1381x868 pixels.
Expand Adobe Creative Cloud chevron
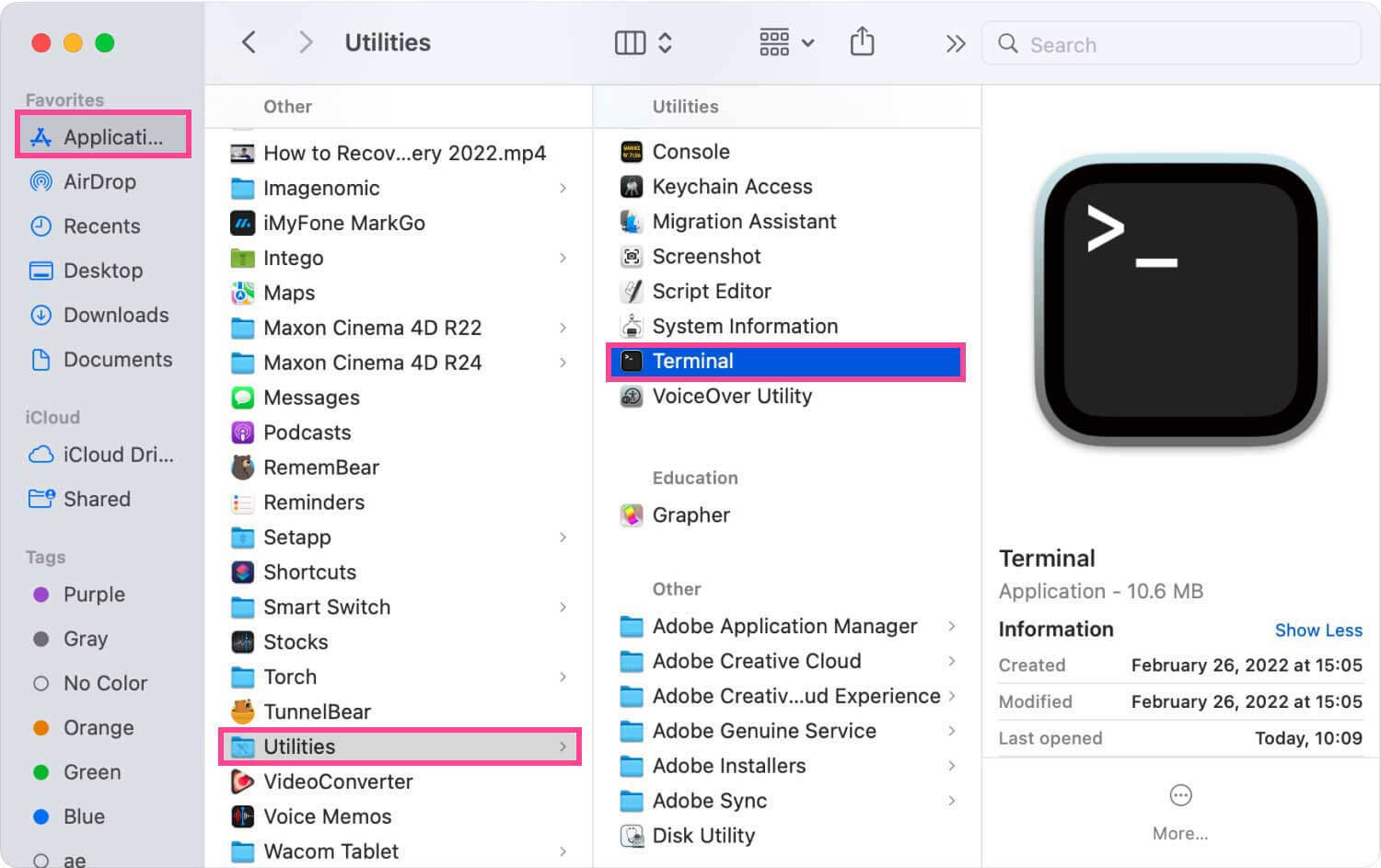coord(952,661)
